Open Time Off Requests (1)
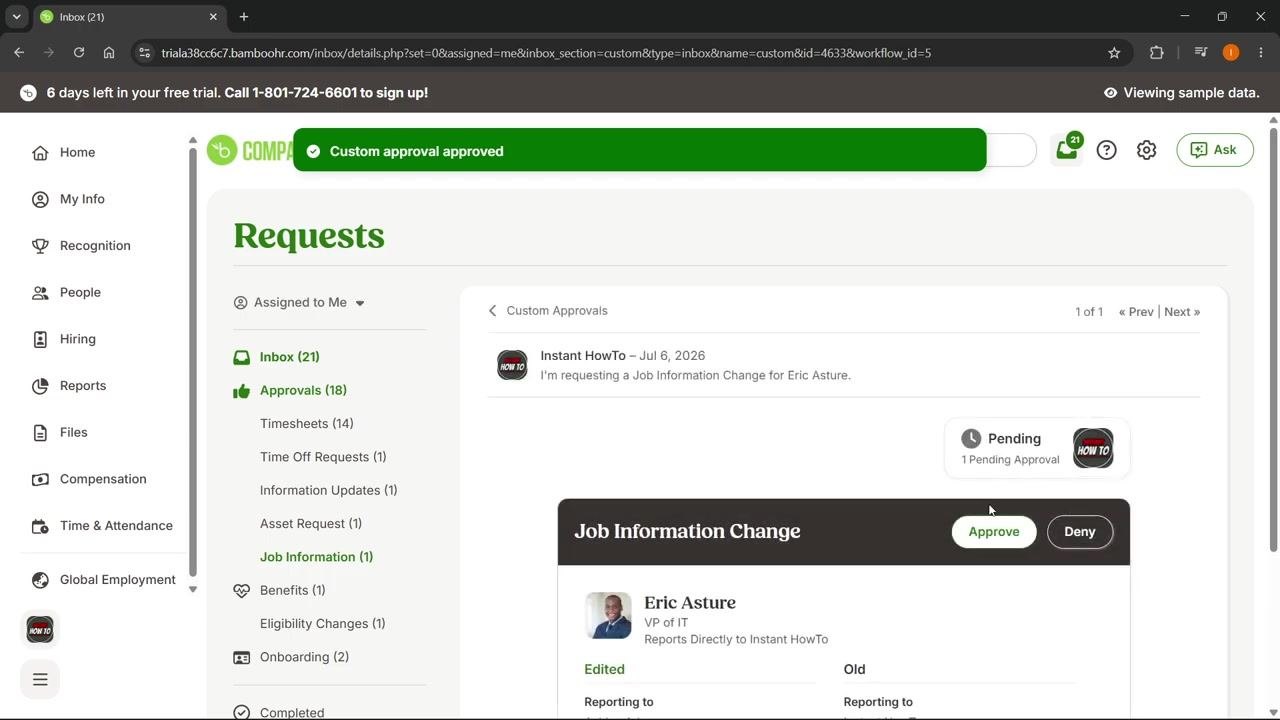Screen dimensions: 1280x720 click(x=323, y=457)
